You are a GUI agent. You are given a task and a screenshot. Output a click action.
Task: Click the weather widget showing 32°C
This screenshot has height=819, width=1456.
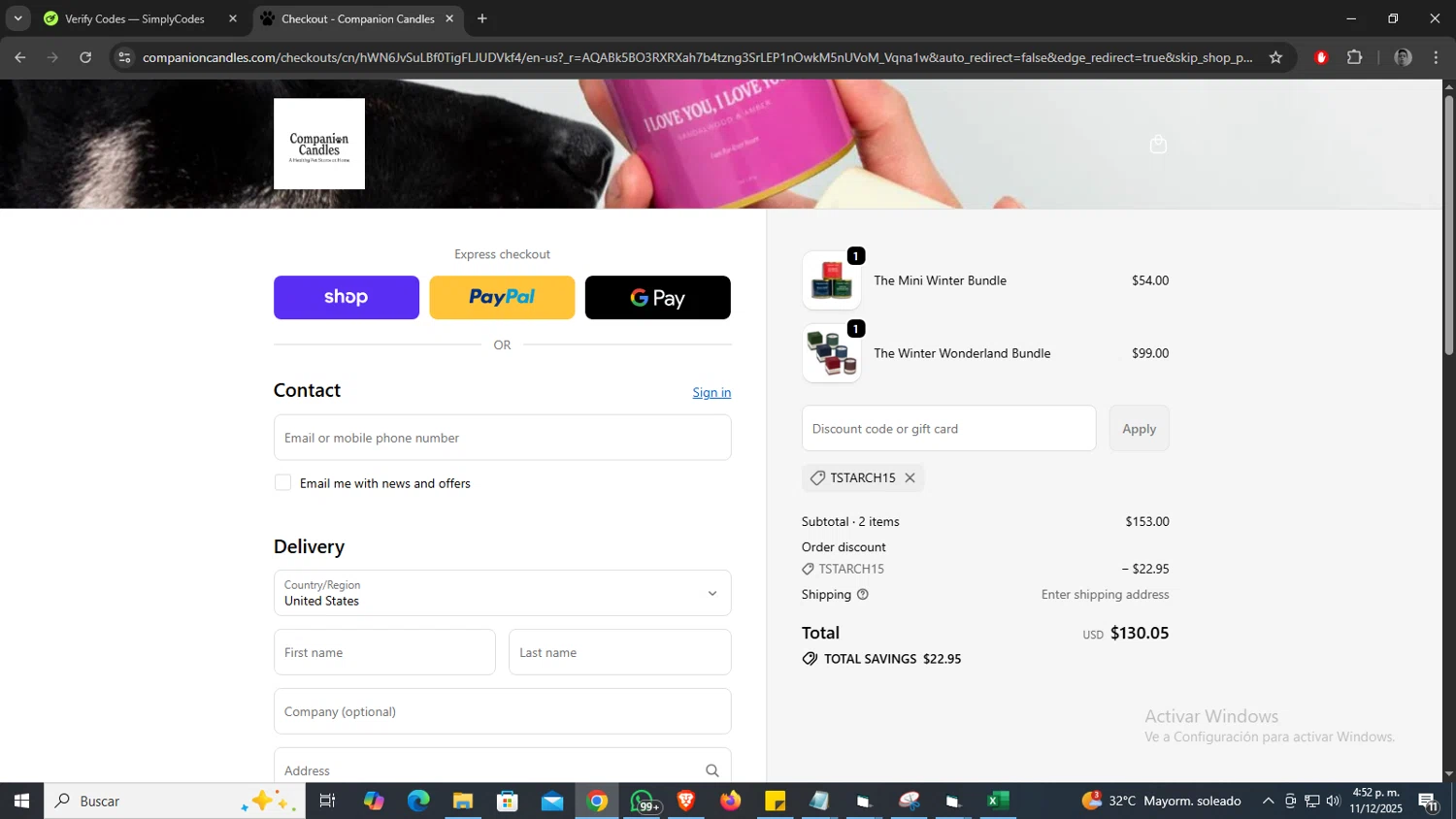[1162, 801]
